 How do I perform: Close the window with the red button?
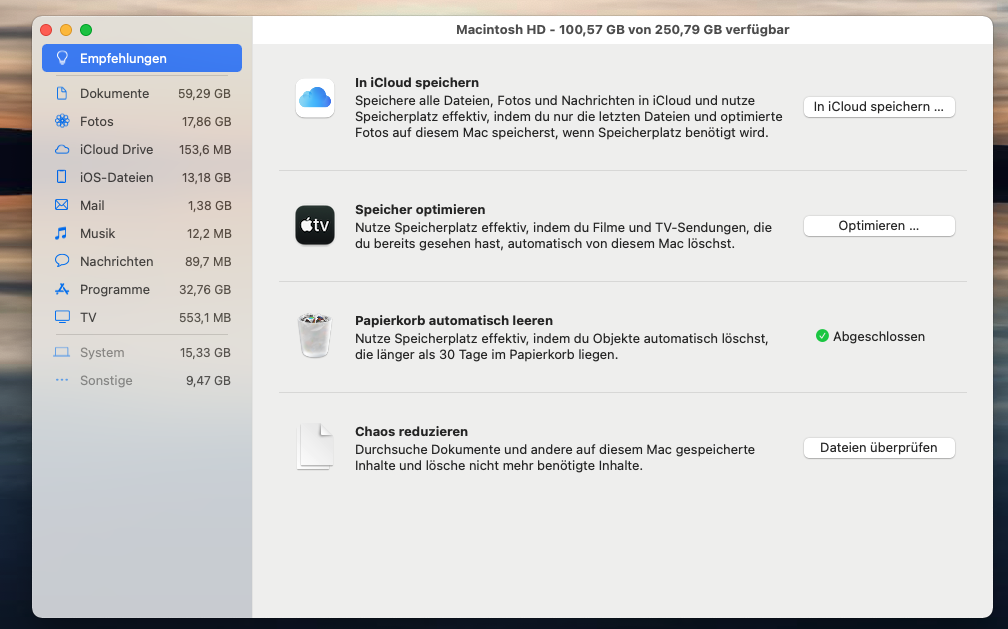click(x=46, y=30)
